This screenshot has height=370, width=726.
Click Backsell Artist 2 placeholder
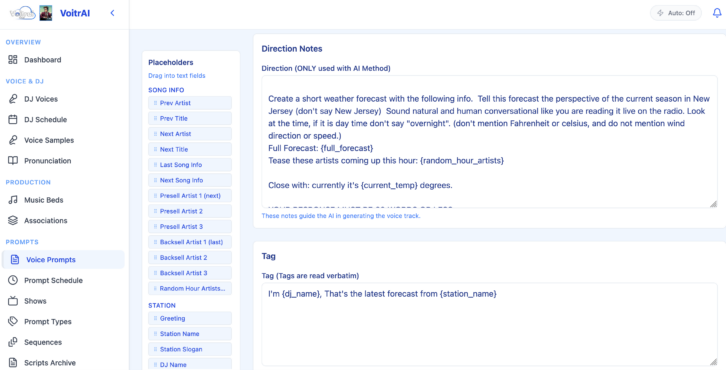pyautogui.click(x=190, y=257)
